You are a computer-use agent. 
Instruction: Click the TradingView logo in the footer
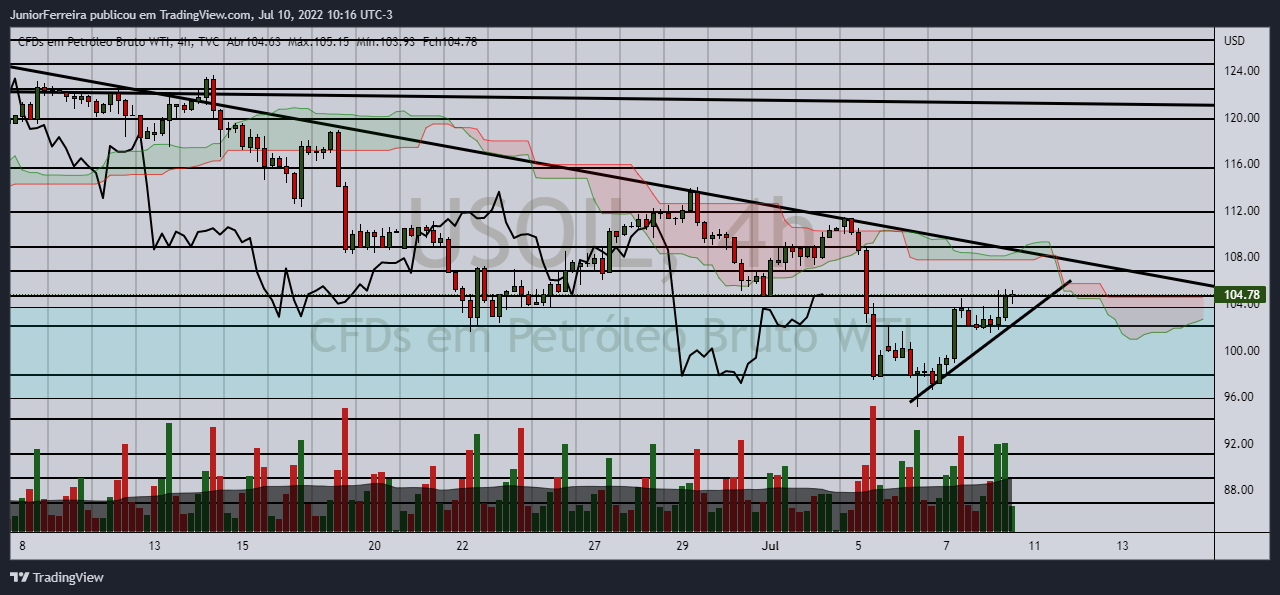point(57,577)
